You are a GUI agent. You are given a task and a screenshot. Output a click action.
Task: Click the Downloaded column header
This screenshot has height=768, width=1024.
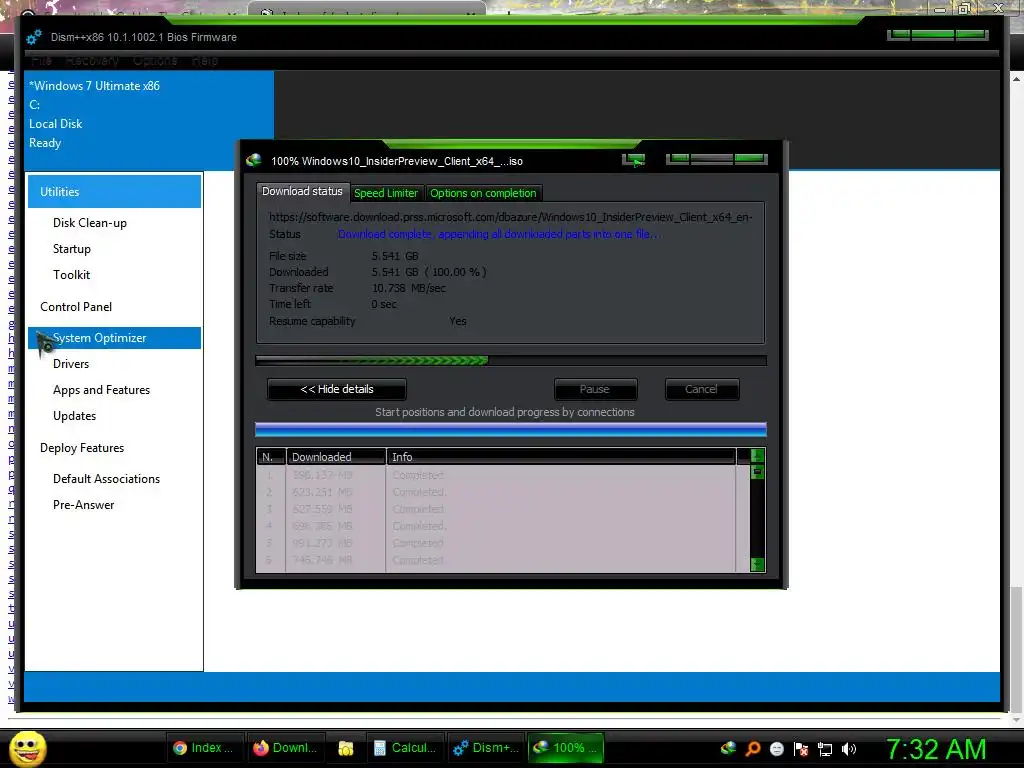[336, 456]
